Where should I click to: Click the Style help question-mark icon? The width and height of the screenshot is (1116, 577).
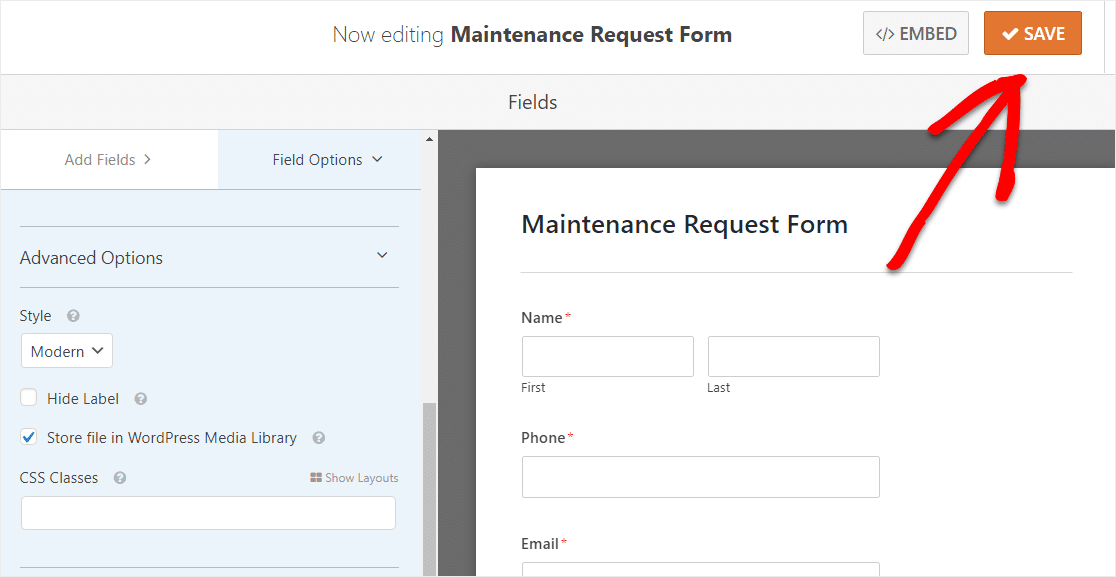point(73,316)
